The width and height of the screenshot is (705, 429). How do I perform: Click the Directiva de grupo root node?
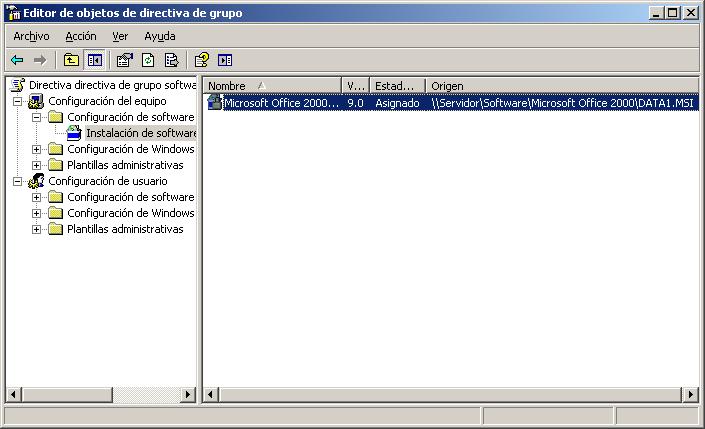tap(110, 86)
